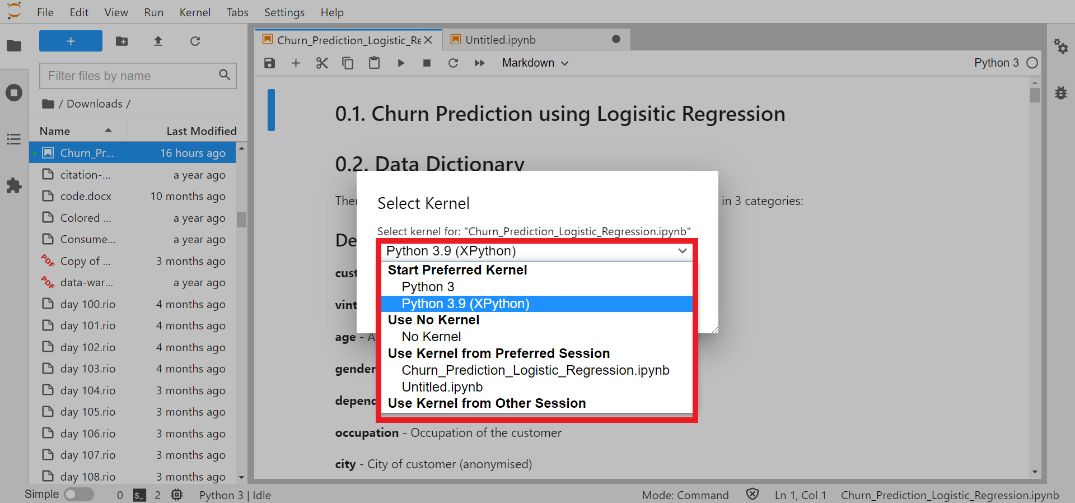Open the Downloads breadcrumb

[95, 104]
